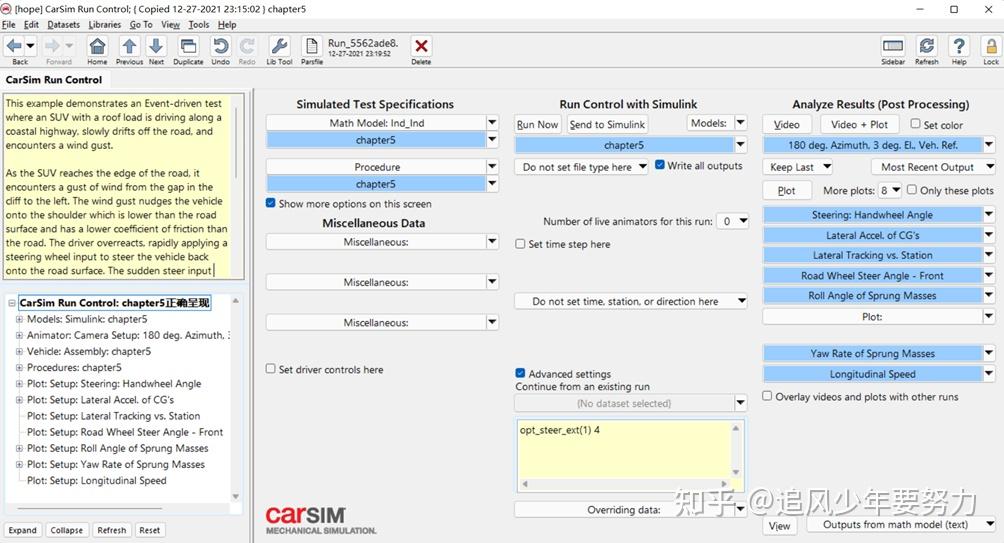Toggle Advanced settings checkbox
Viewport: 1004px width, 543px height.
(x=520, y=373)
